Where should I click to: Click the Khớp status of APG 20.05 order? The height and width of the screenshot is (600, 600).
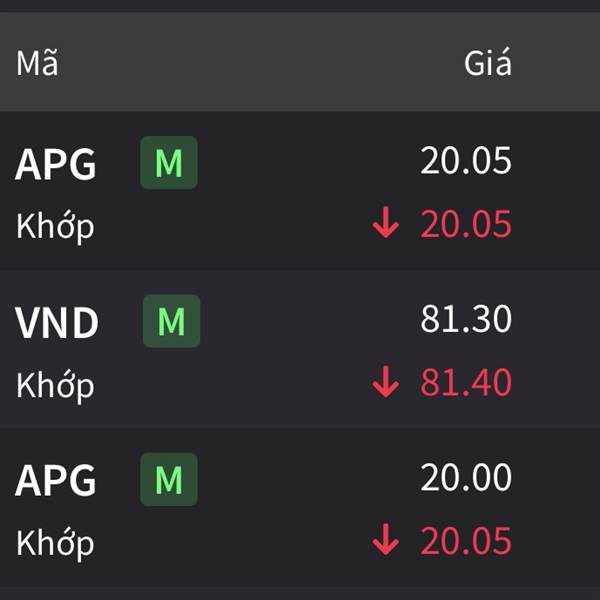click(55, 227)
